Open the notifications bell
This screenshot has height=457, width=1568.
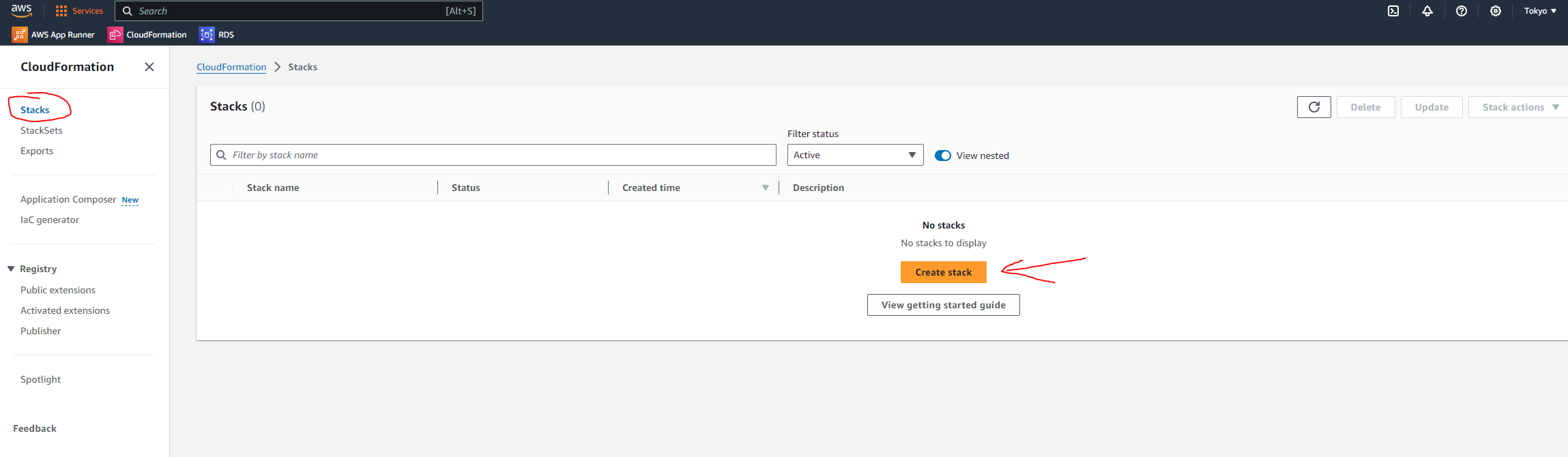1427,11
